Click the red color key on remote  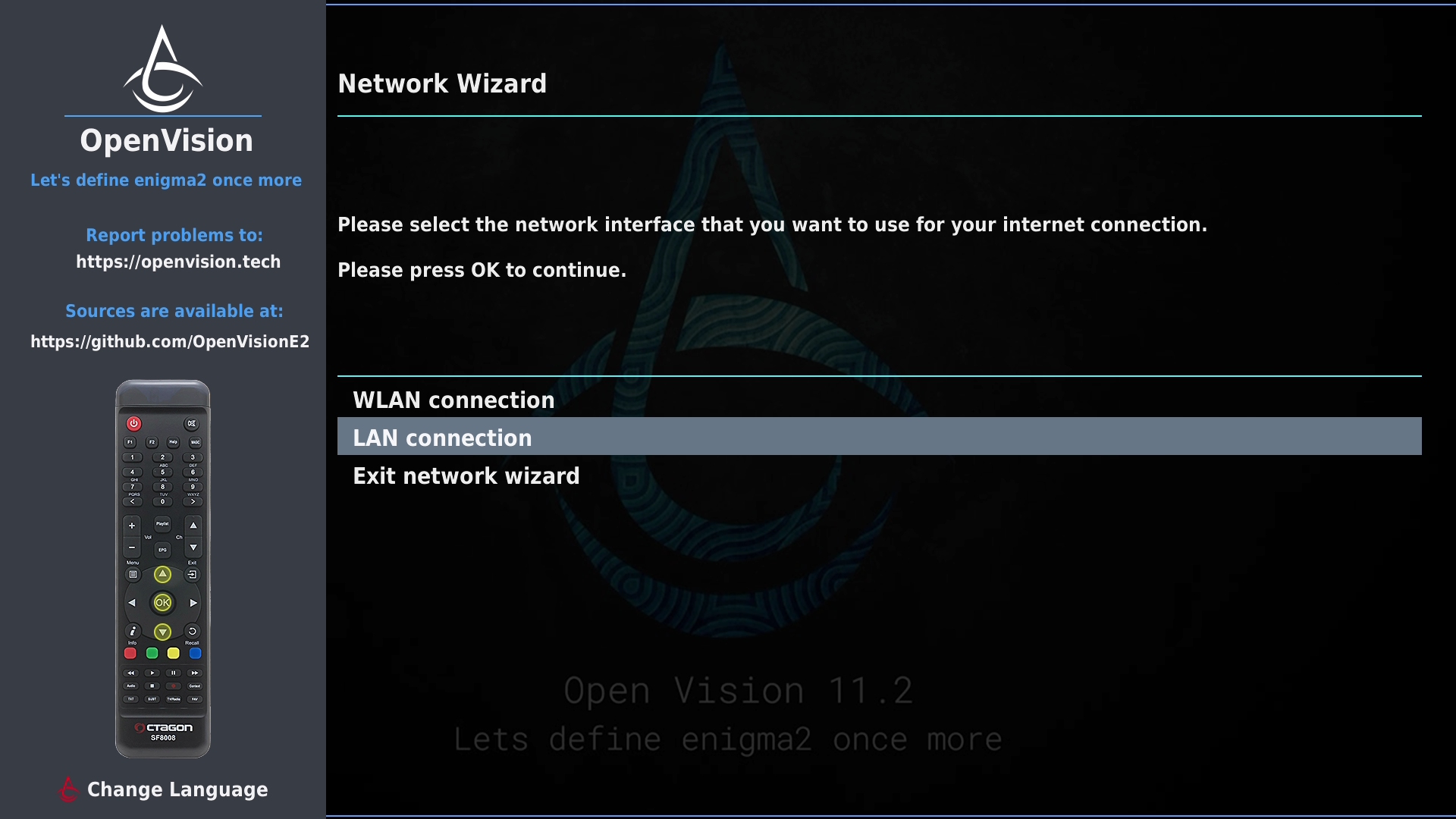(x=130, y=653)
